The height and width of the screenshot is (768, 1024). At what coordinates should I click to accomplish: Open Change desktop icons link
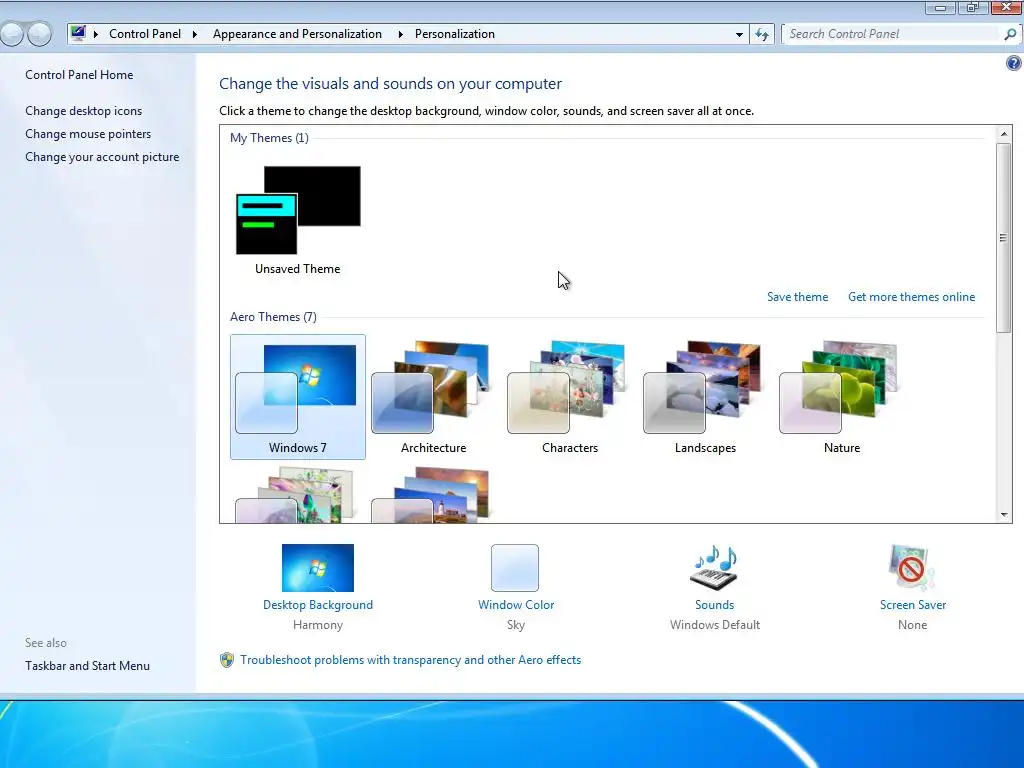pyautogui.click(x=84, y=111)
